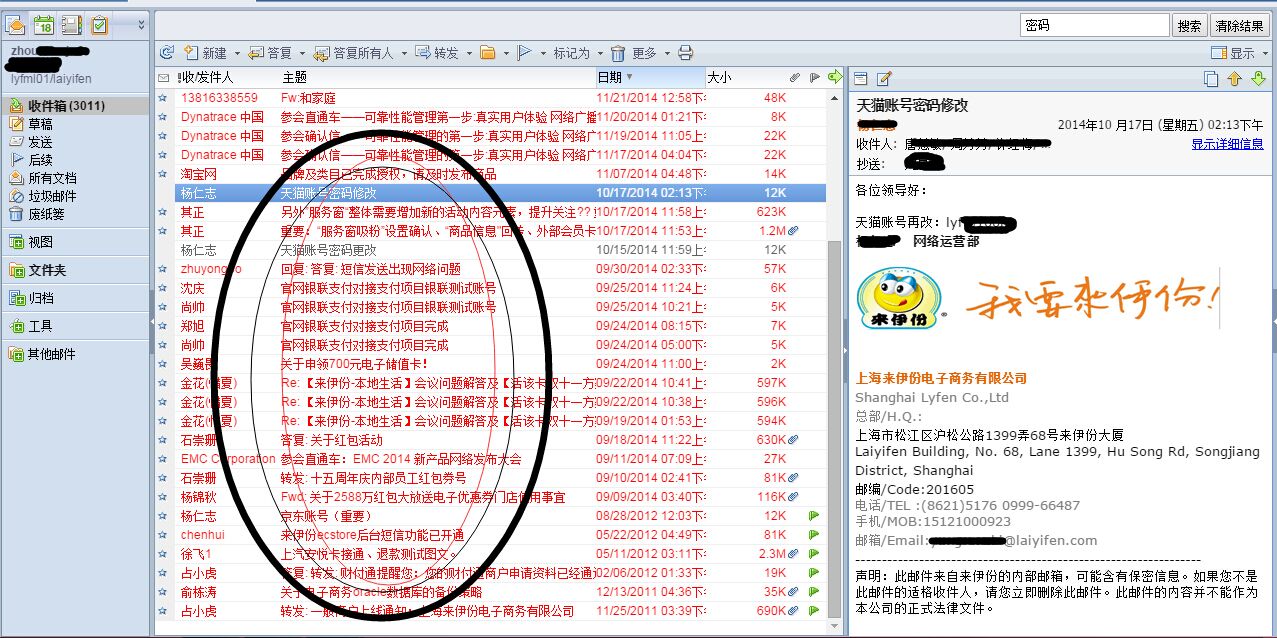Open the Calendar section icon
The height and width of the screenshot is (638, 1277).
(x=43, y=25)
